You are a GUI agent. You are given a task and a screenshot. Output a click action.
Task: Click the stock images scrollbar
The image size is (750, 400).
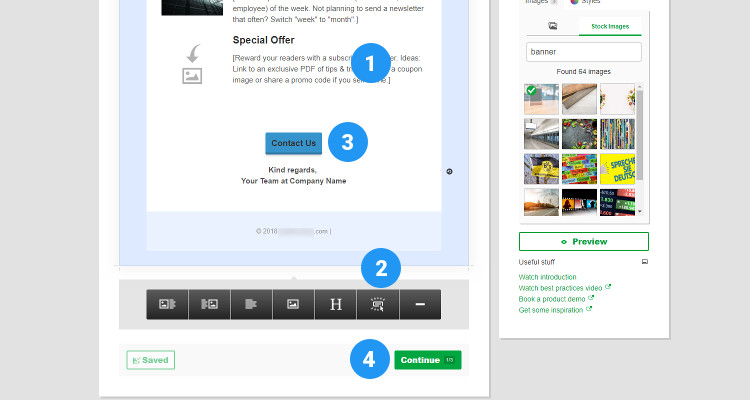(x=640, y=134)
